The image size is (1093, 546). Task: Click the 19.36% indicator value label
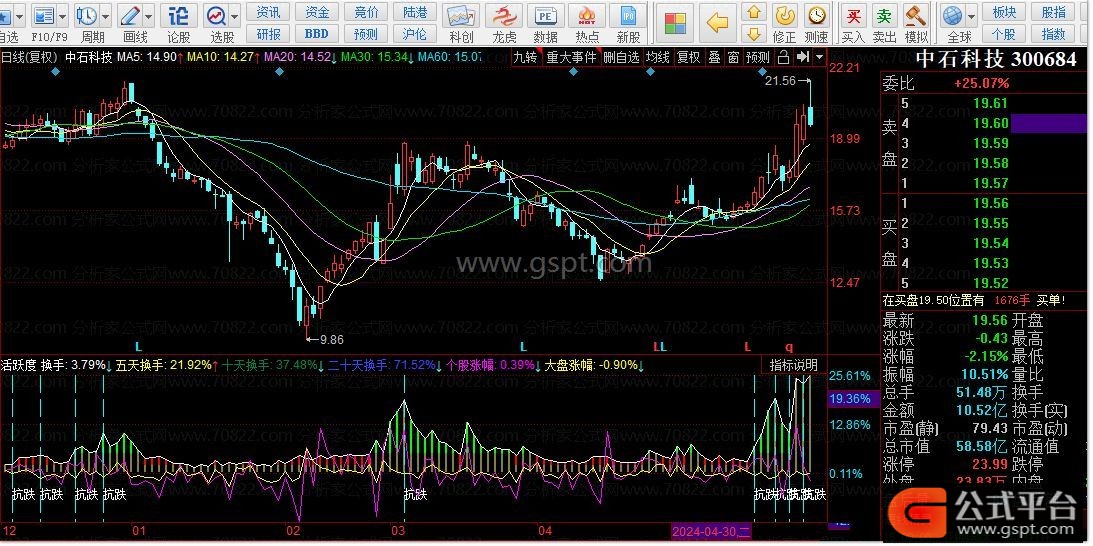click(x=850, y=399)
